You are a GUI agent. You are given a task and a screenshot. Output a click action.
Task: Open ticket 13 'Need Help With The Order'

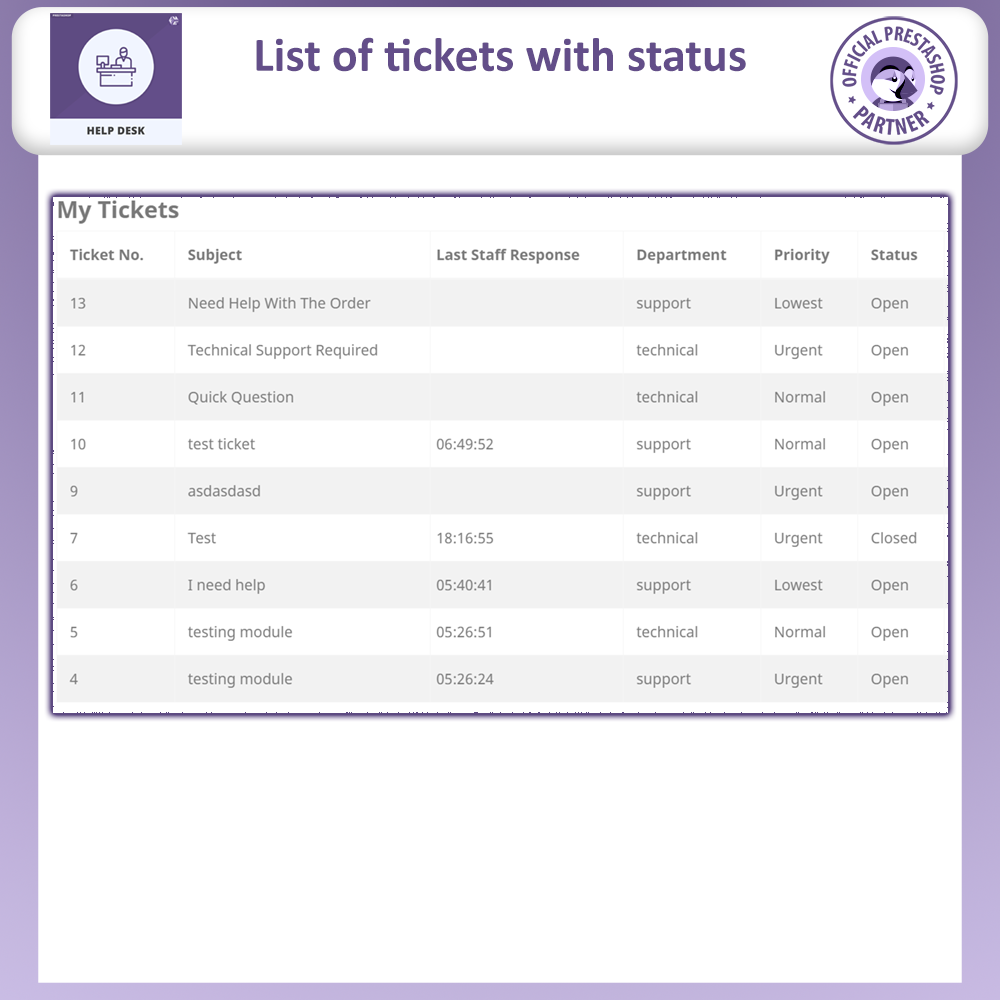(278, 303)
